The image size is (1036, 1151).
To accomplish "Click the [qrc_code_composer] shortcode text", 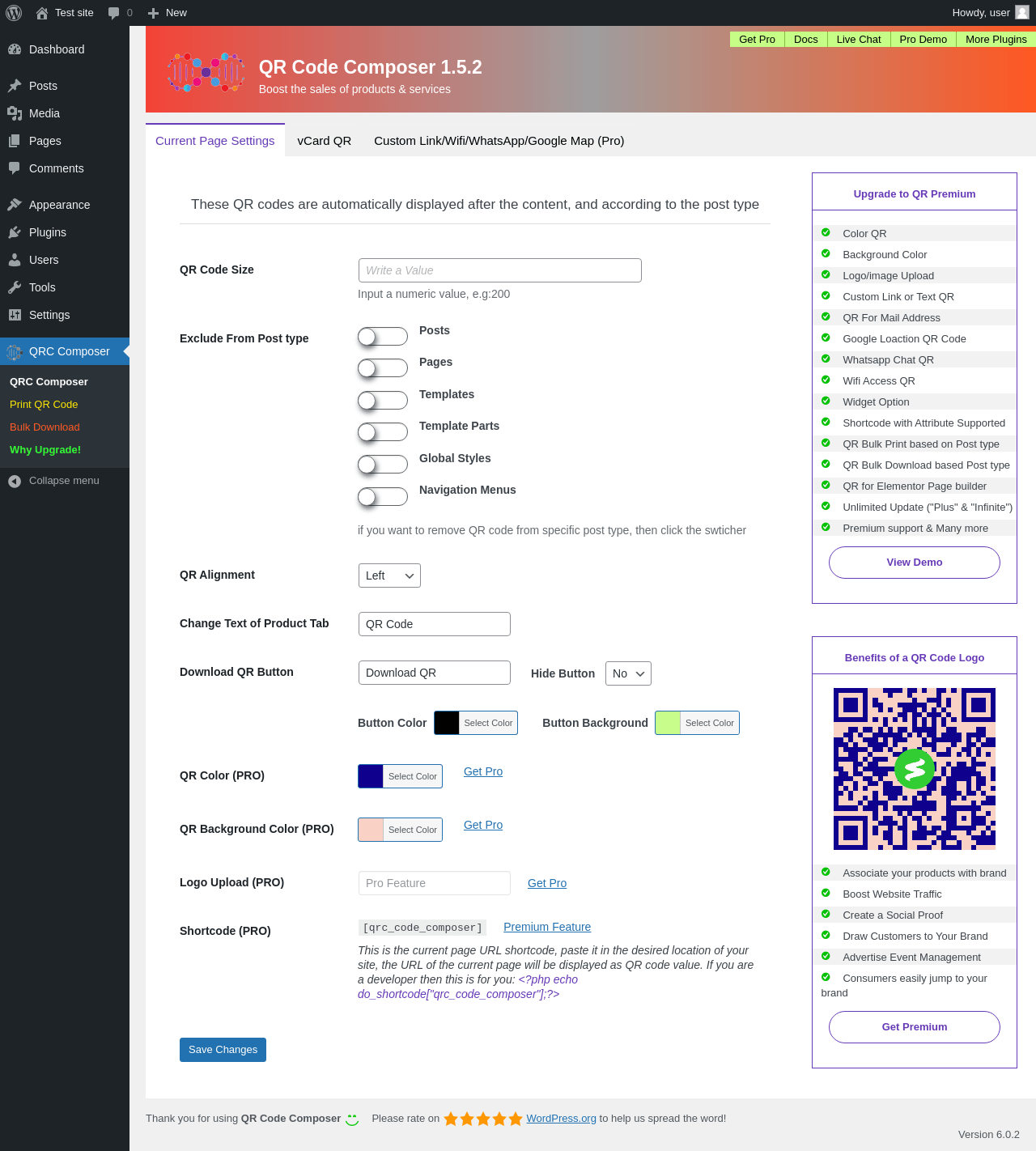I will click(422, 928).
